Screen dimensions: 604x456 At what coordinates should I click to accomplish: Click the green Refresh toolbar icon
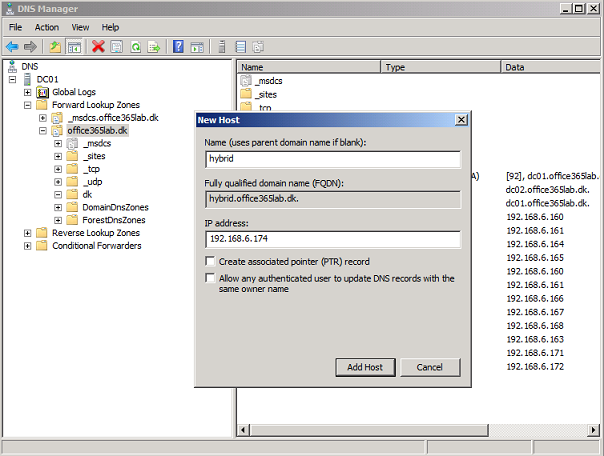tap(136, 47)
